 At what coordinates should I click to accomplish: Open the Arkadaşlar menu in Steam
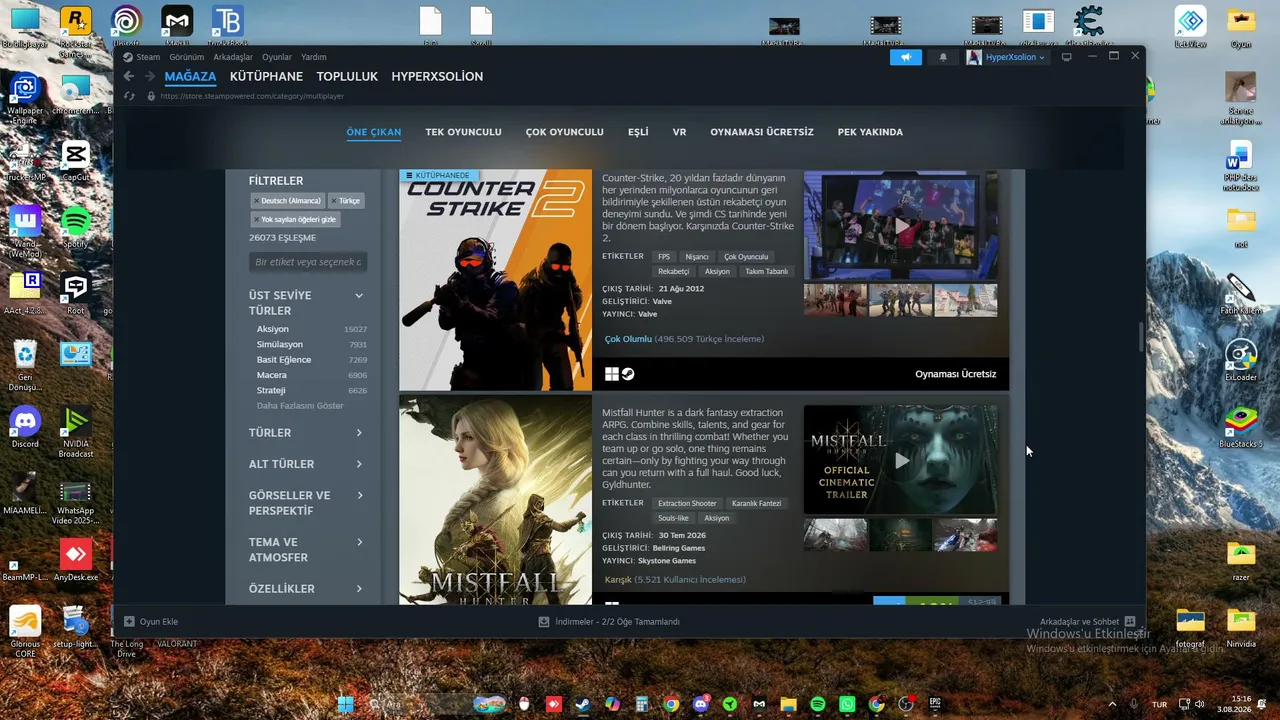[233, 57]
